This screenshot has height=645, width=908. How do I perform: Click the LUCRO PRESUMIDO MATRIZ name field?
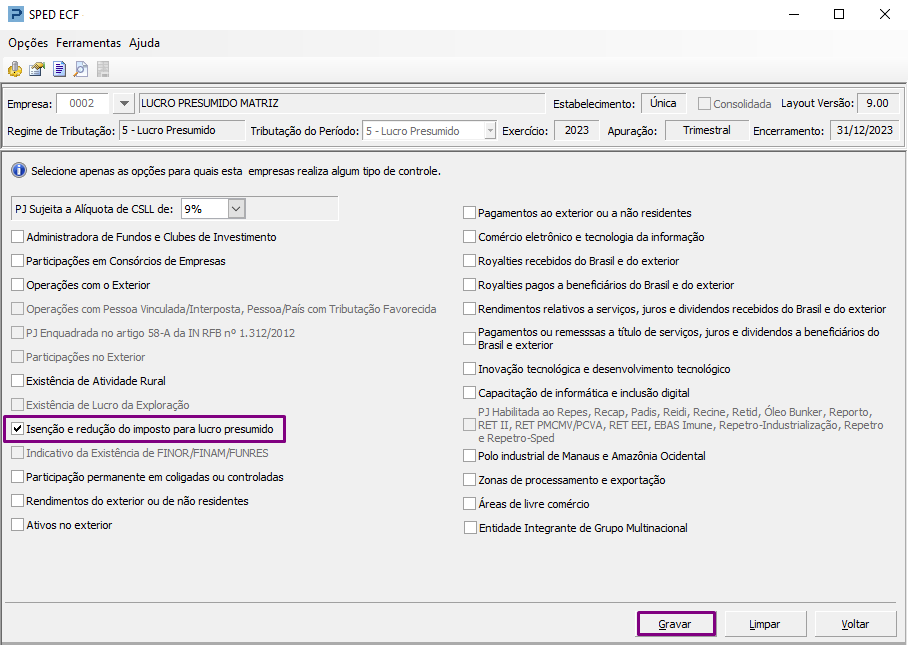click(342, 104)
